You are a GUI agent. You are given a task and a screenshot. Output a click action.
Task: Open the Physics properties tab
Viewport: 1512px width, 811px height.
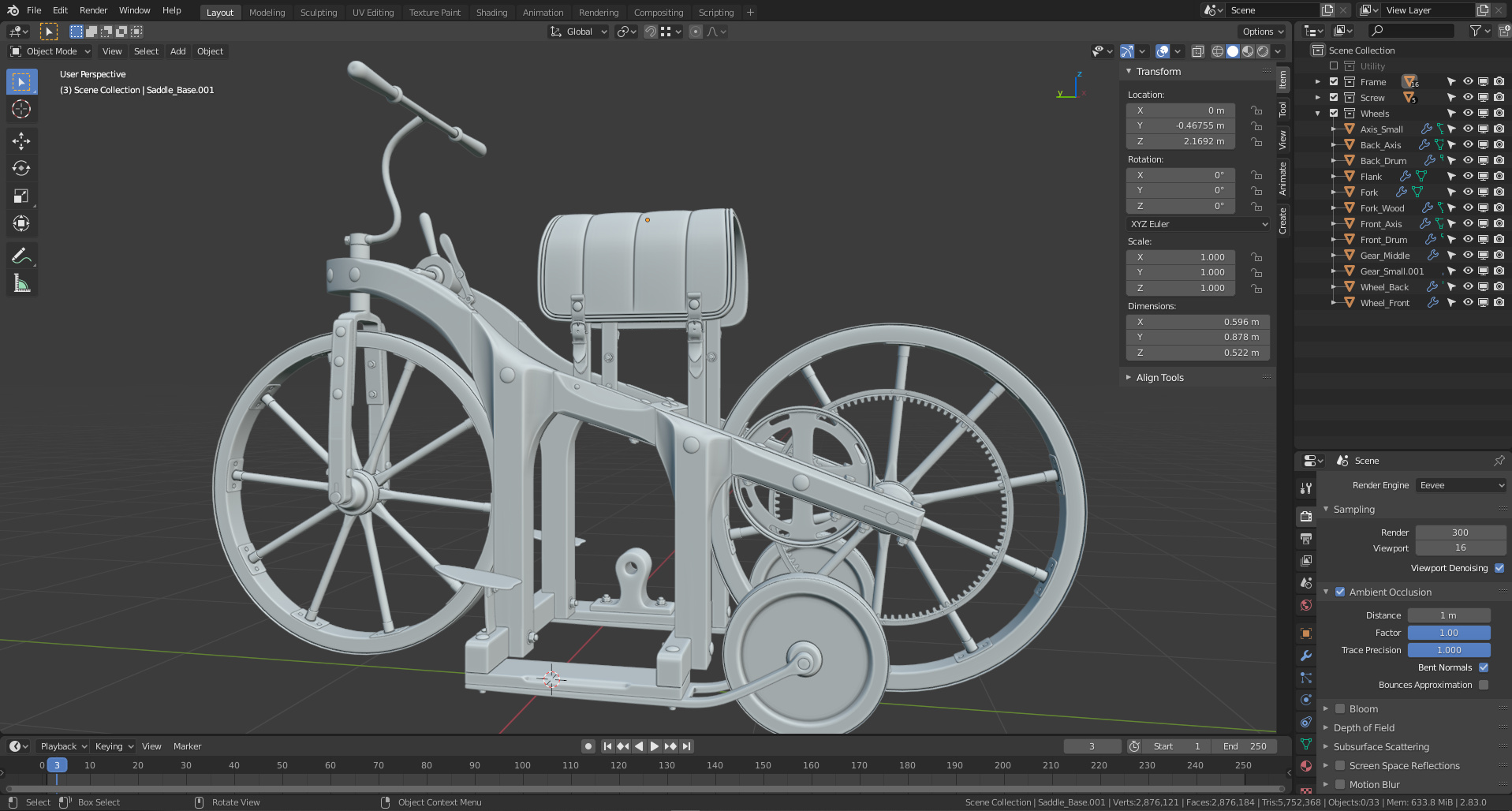1306,700
